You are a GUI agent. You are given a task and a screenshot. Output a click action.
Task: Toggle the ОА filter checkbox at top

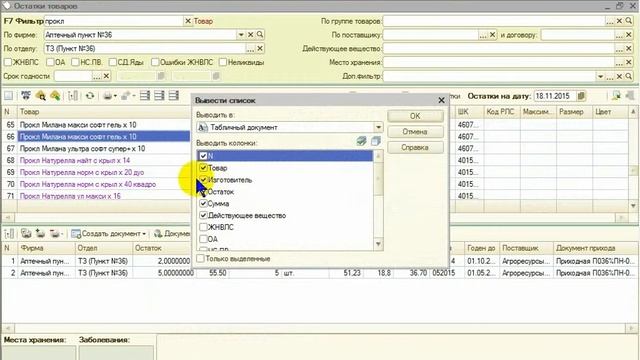pos(50,62)
